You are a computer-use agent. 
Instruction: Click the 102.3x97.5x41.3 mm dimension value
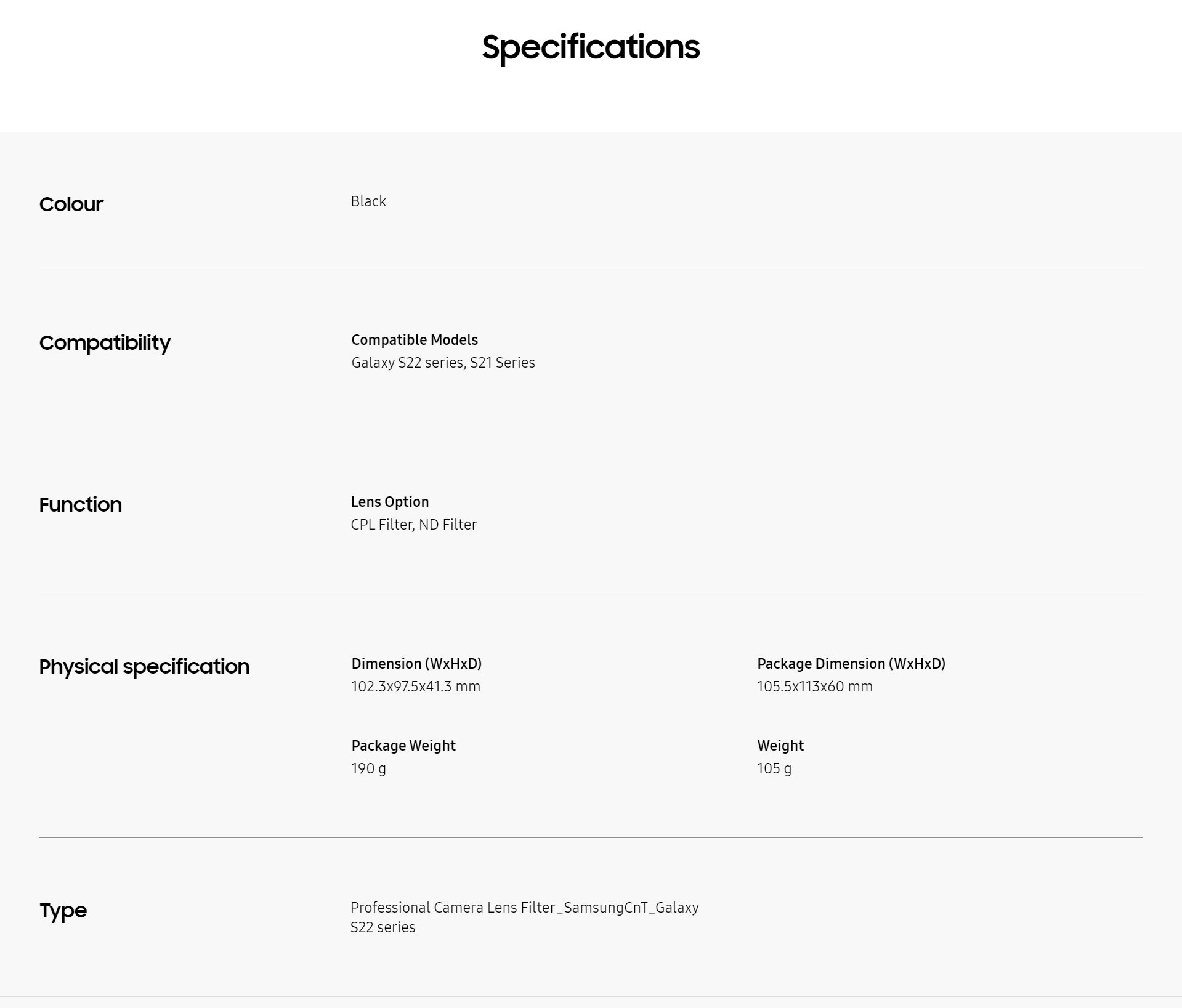416,687
